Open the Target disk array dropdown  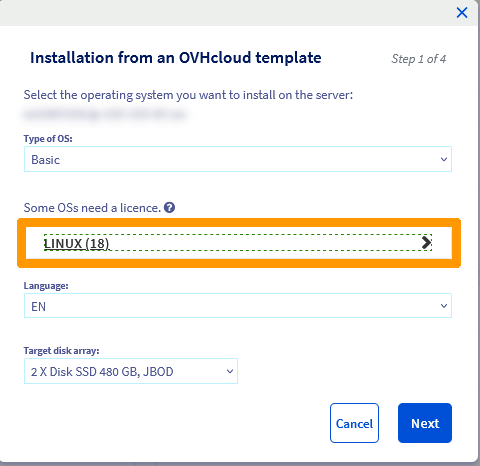coord(131,371)
